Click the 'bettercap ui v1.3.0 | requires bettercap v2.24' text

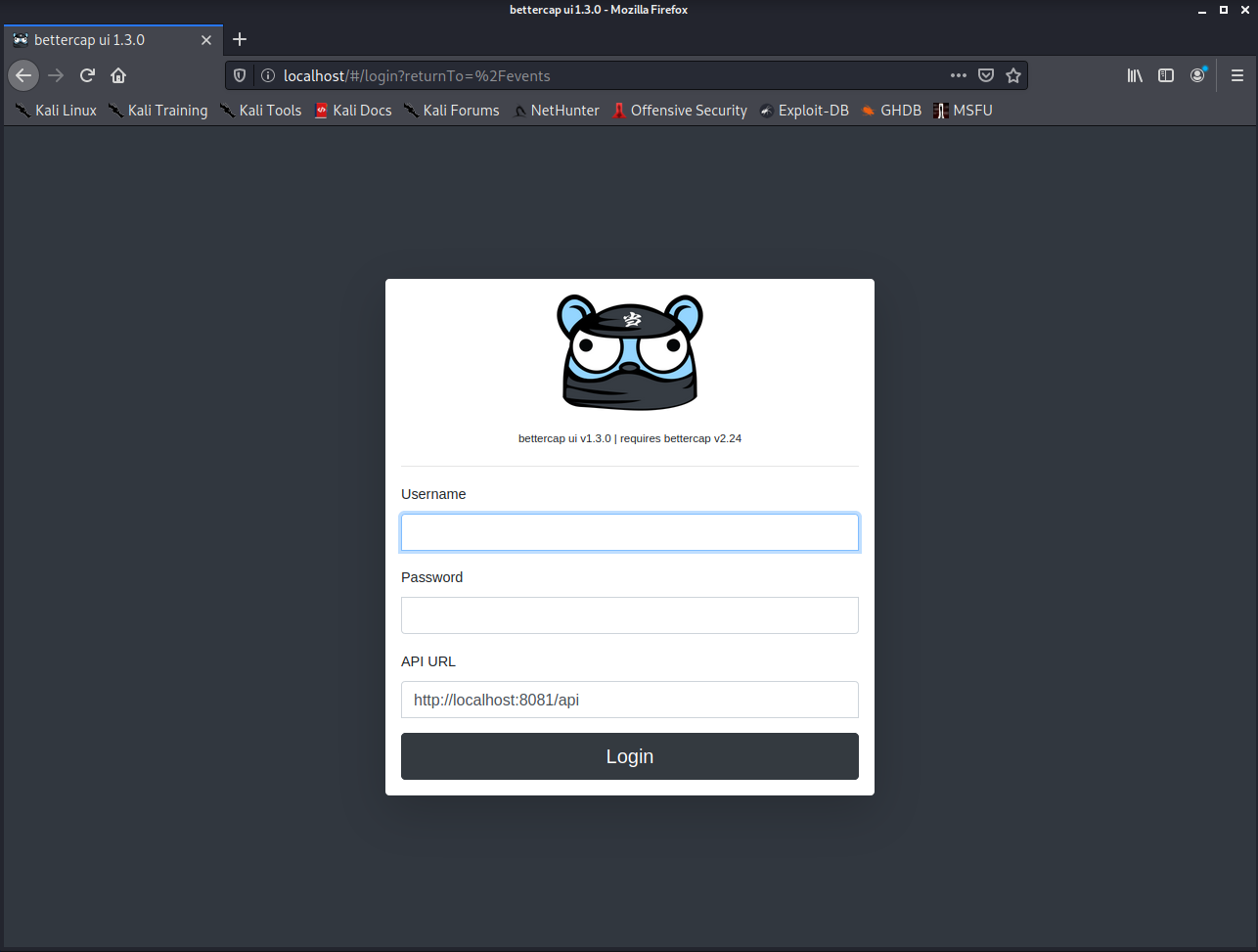630,438
